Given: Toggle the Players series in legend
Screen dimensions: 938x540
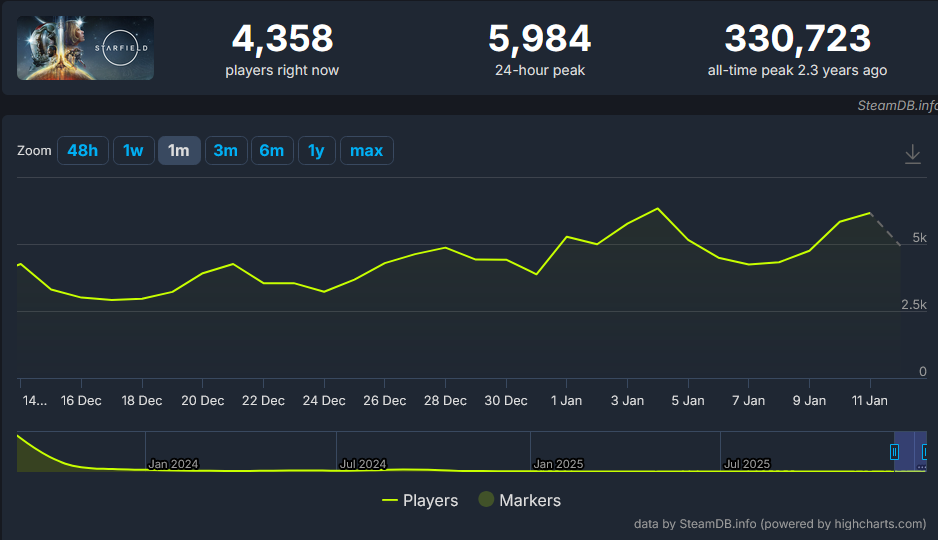Looking at the screenshot, I should [420, 500].
